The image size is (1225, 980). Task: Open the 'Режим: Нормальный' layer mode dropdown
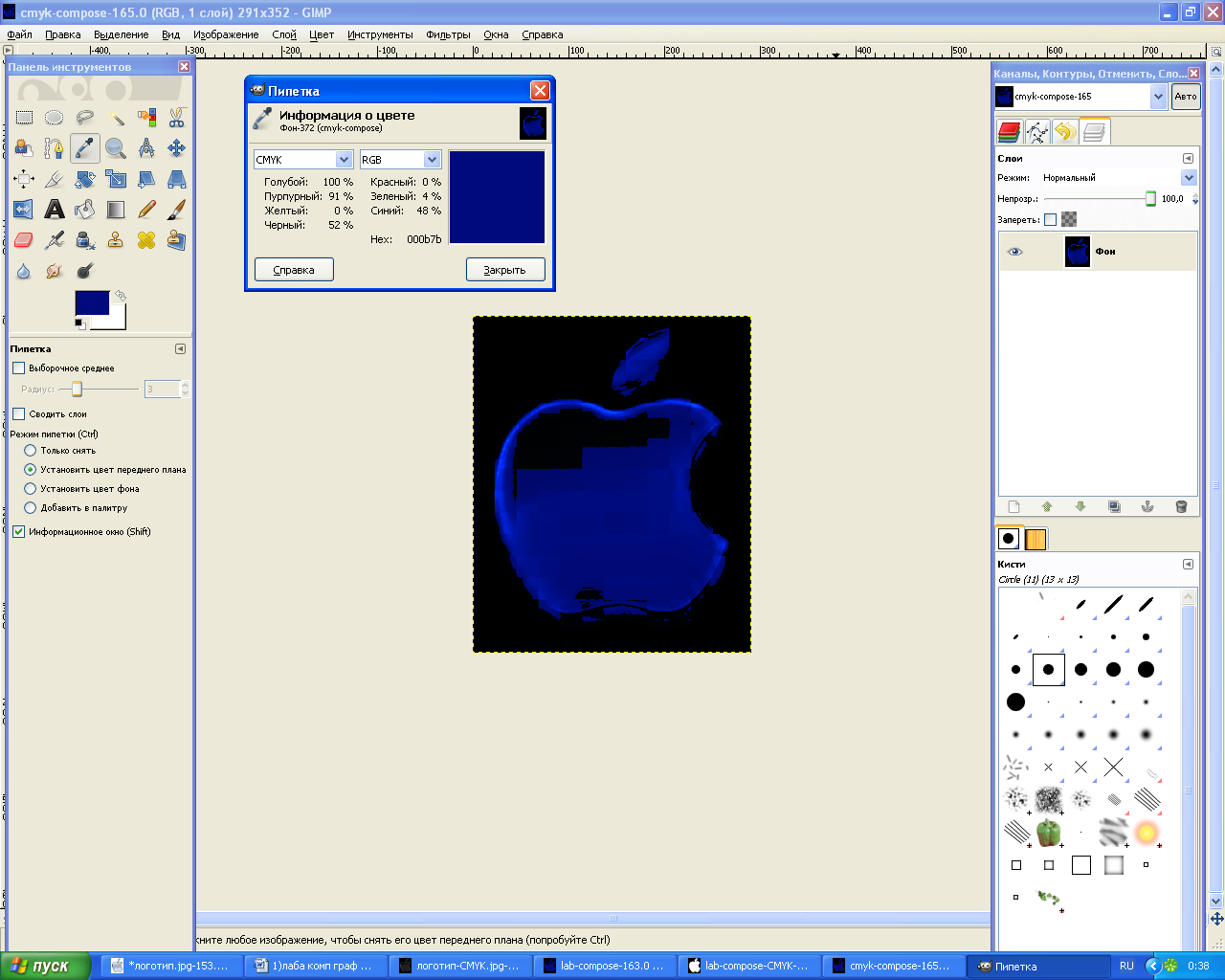(1119, 178)
